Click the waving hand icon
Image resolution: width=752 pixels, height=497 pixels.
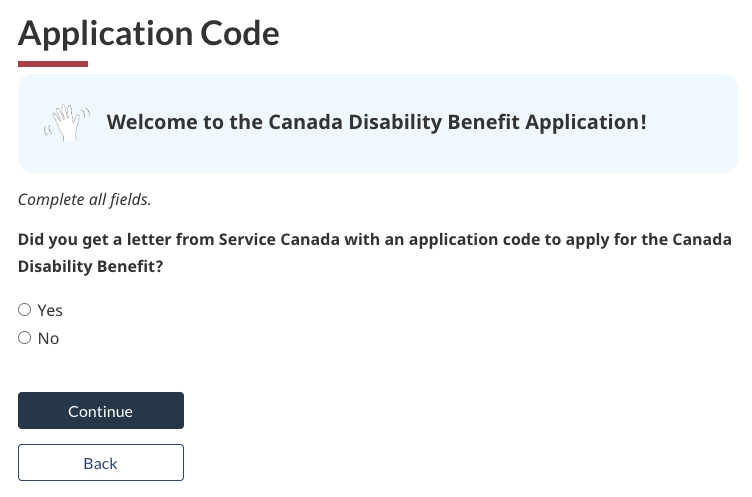pyautogui.click(x=67, y=123)
